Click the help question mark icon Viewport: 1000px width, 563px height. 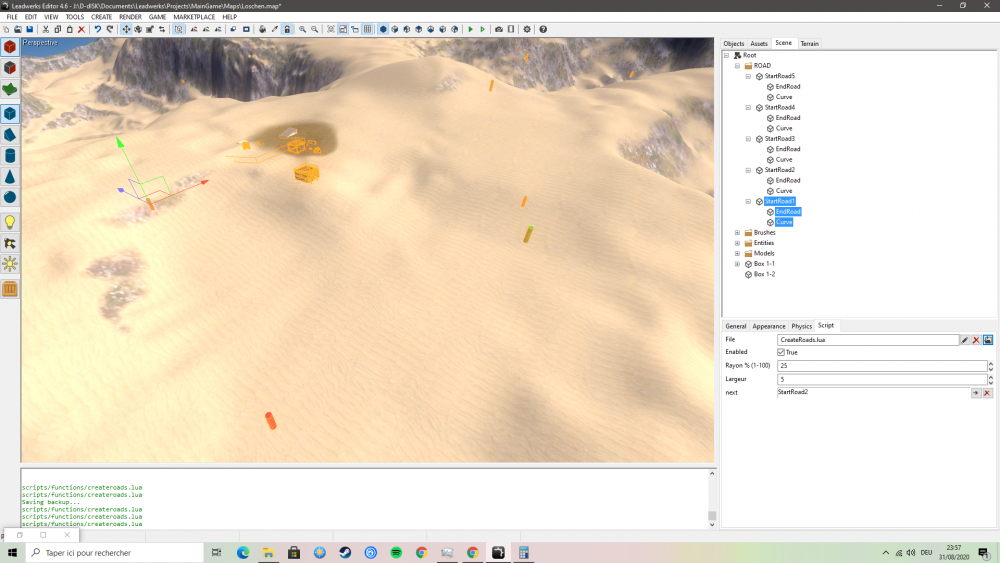pos(543,29)
